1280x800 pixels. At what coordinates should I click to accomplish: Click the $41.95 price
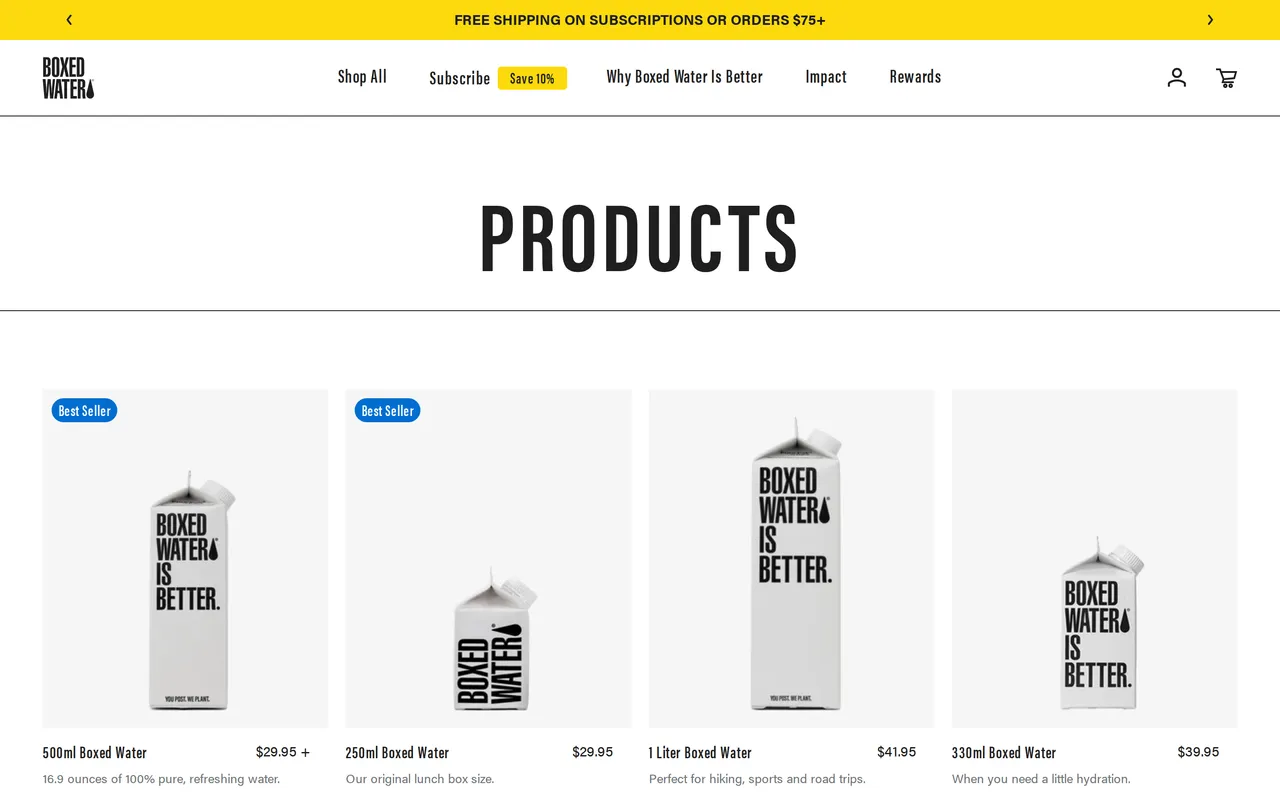[896, 752]
